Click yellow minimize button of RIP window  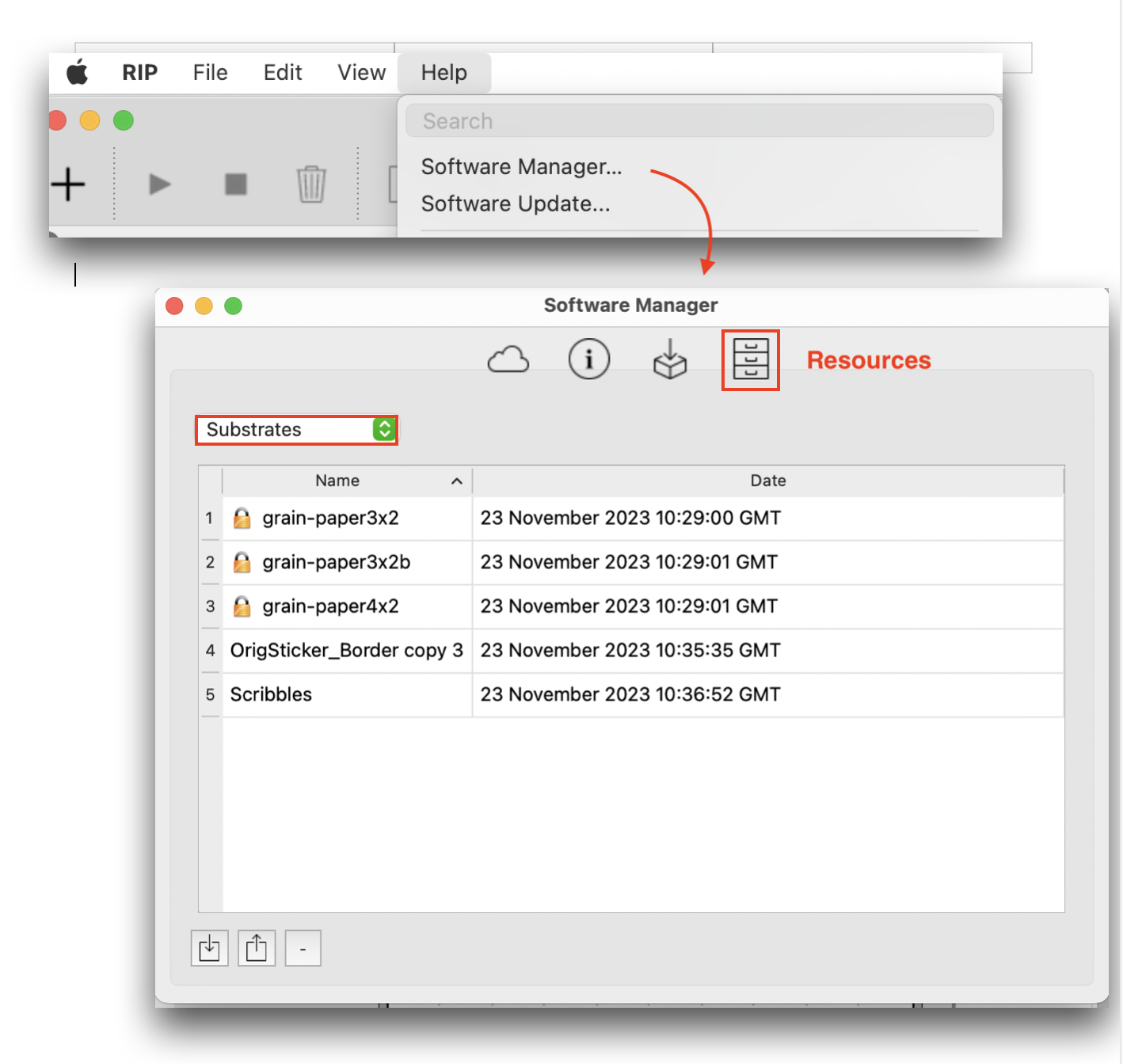tap(90, 120)
